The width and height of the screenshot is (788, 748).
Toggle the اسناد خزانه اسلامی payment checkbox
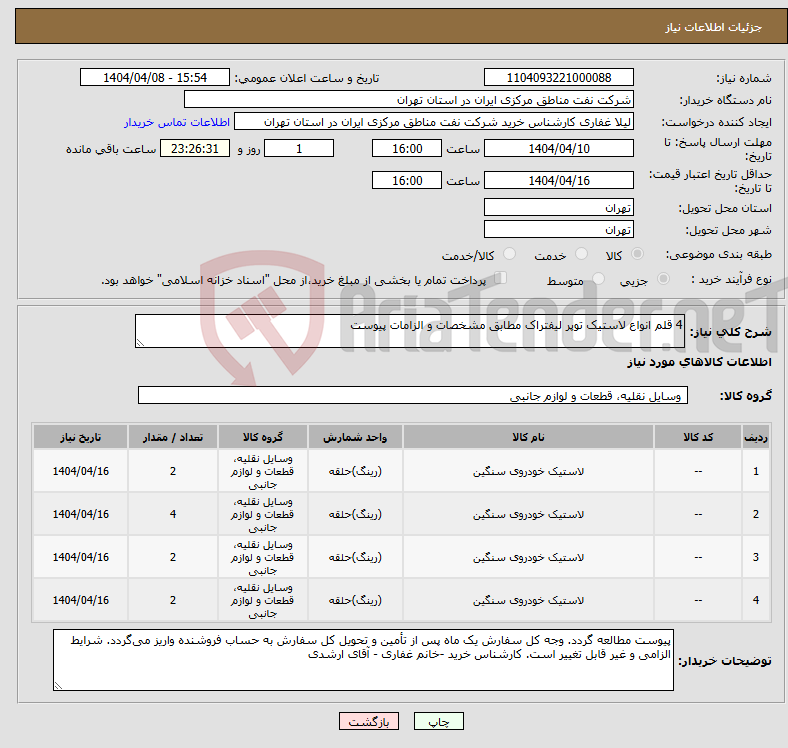point(501,278)
